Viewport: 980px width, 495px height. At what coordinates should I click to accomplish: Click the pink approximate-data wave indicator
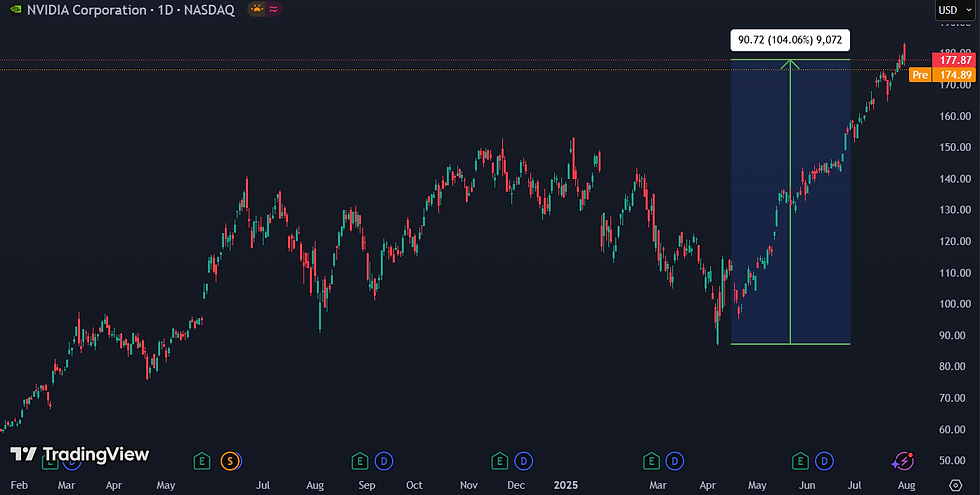point(273,9)
